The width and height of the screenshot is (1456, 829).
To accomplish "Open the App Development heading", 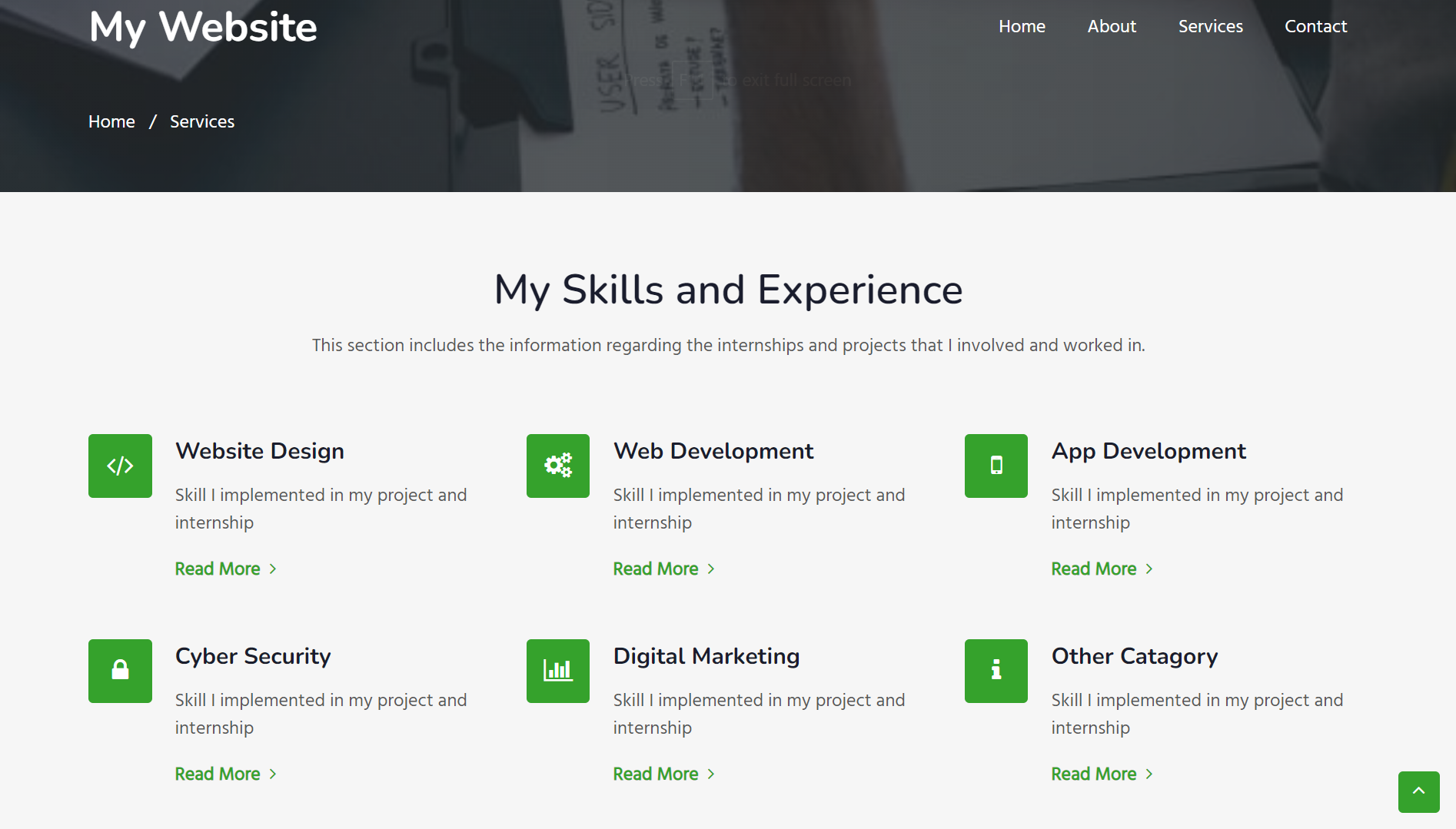I will click(1149, 451).
